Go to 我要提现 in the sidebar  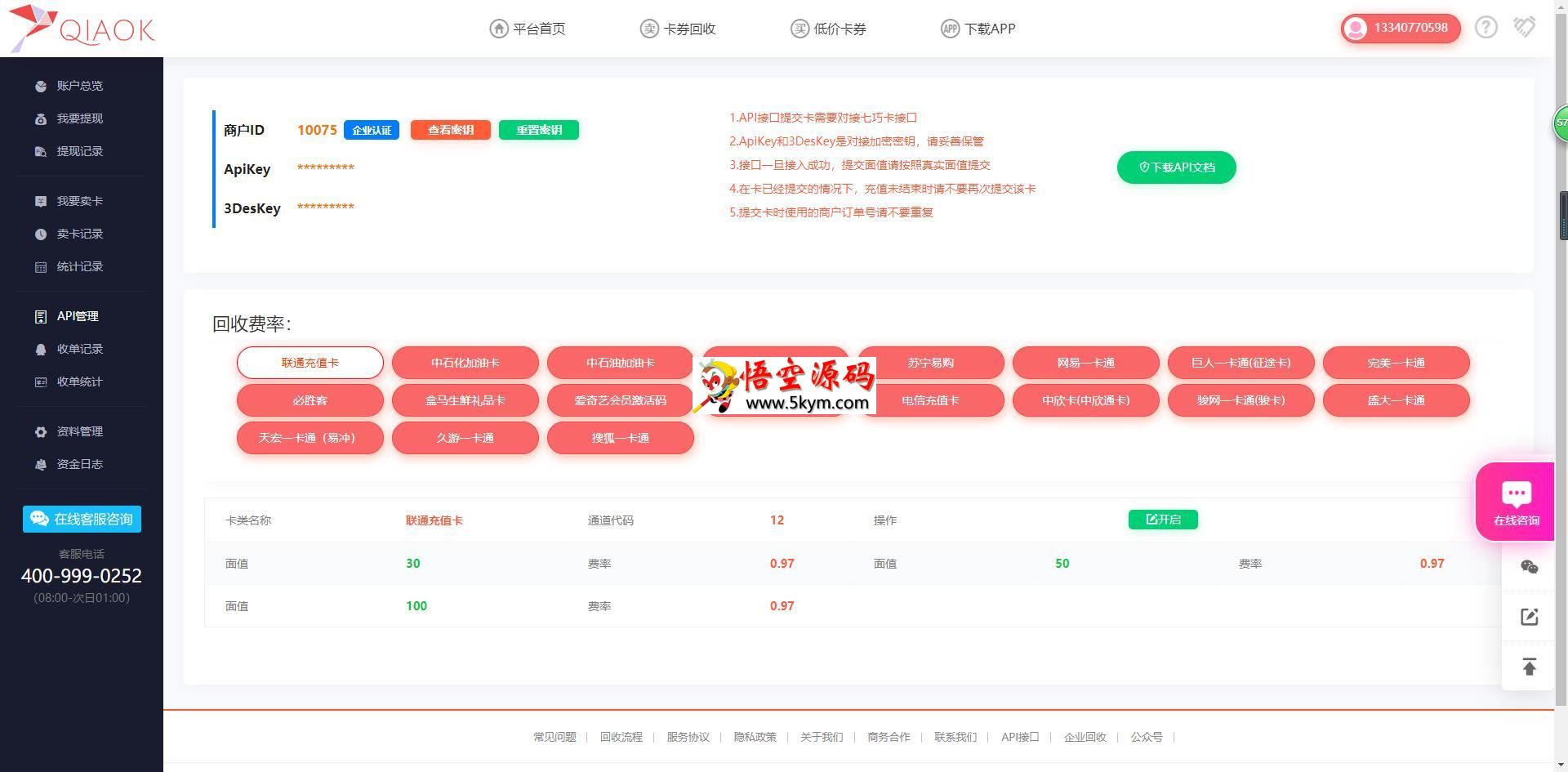tap(80, 118)
